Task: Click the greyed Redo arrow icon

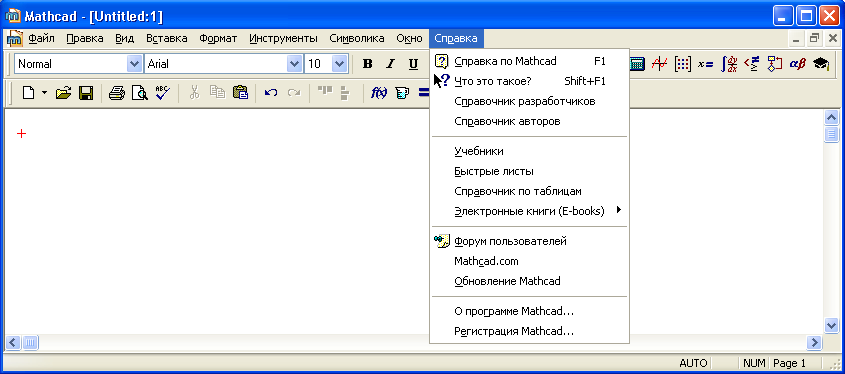Action: click(x=294, y=93)
